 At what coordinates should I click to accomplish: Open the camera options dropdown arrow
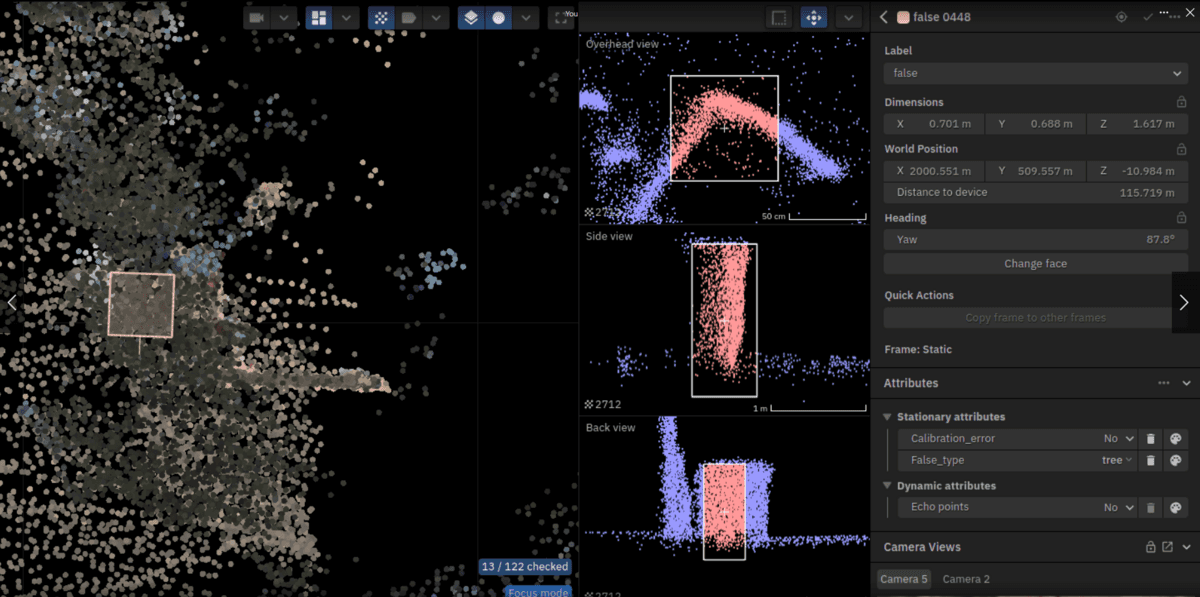click(285, 18)
